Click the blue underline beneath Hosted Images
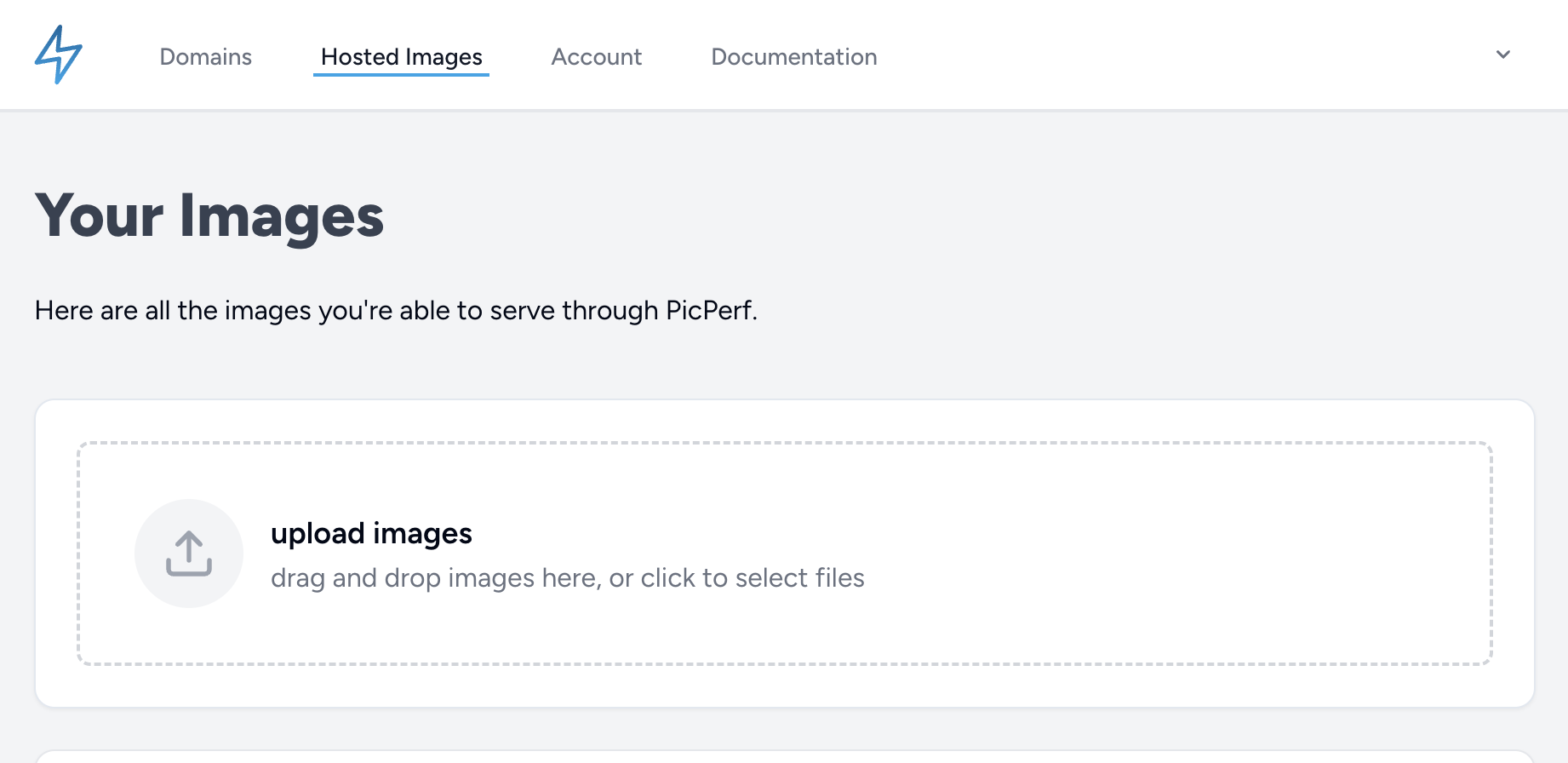 click(401, 75)
